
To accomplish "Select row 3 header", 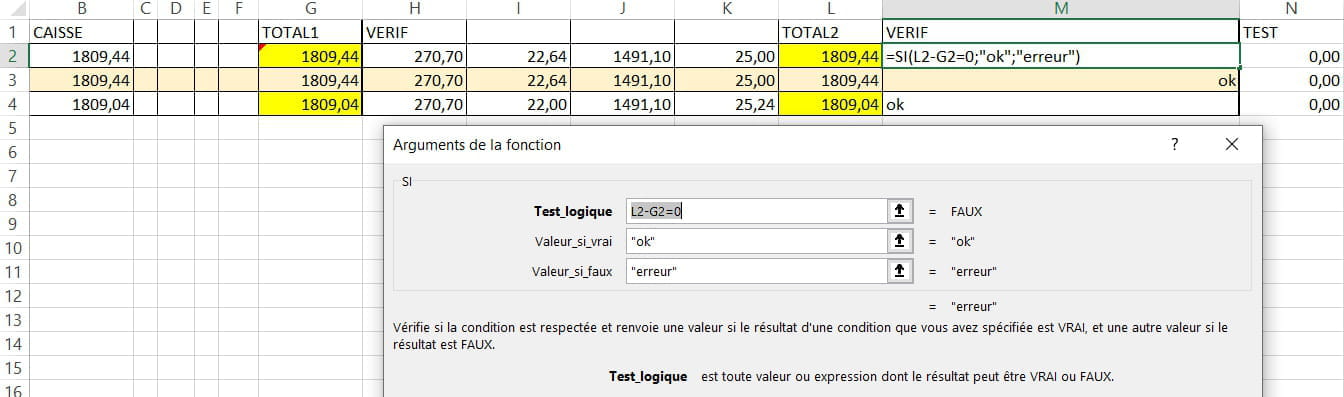I will click(14, 80).
